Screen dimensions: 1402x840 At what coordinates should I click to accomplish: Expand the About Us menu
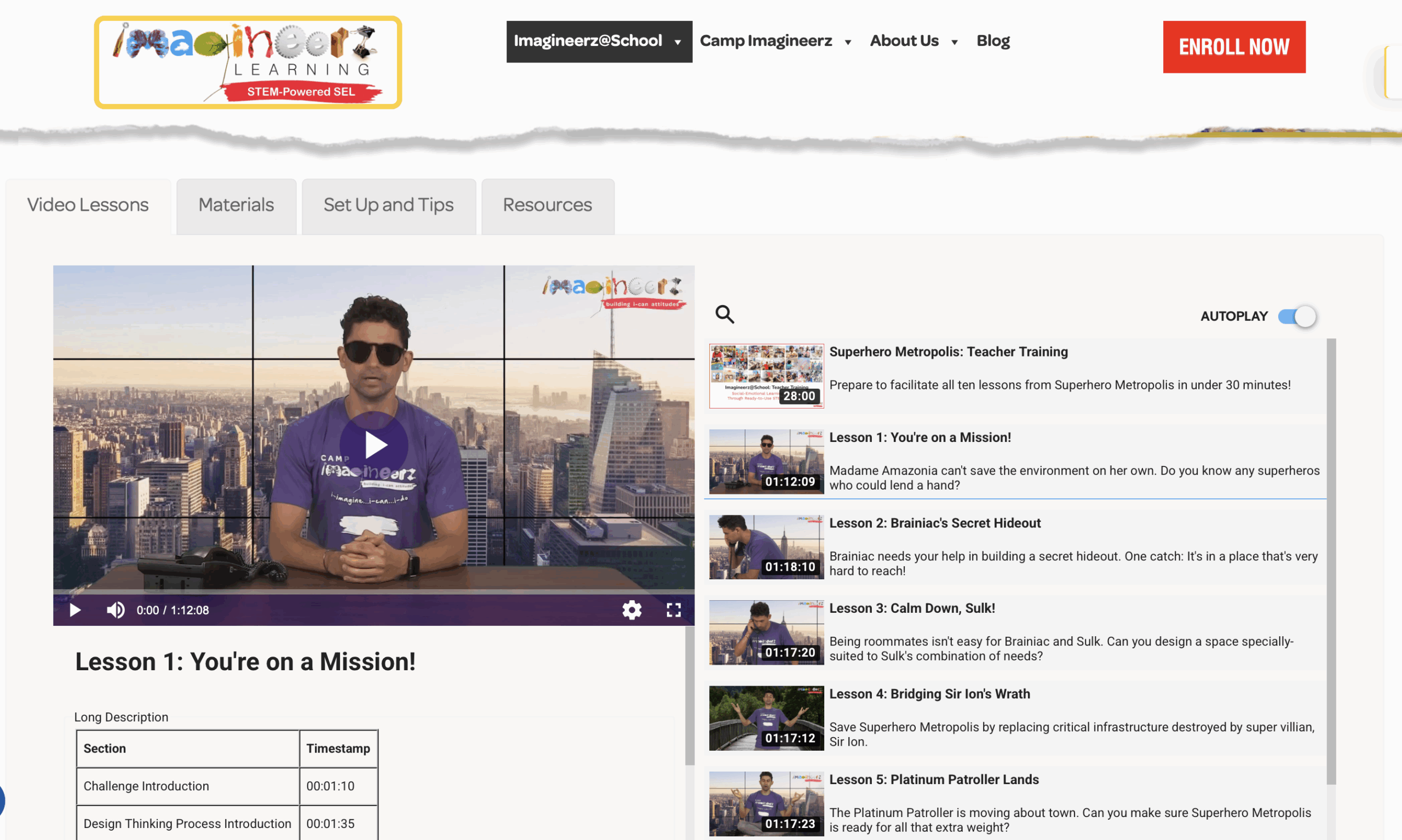click(x=913, y=41)
